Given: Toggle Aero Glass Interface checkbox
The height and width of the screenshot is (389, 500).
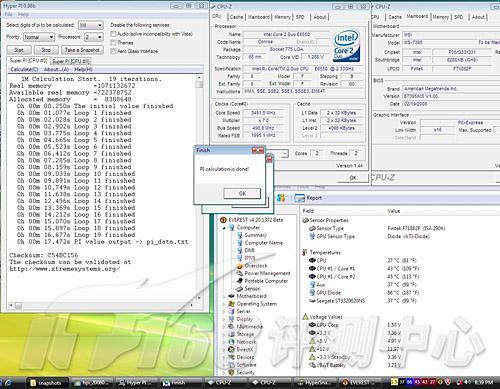Looking at the screenshot, I should [x=113, y=51].
